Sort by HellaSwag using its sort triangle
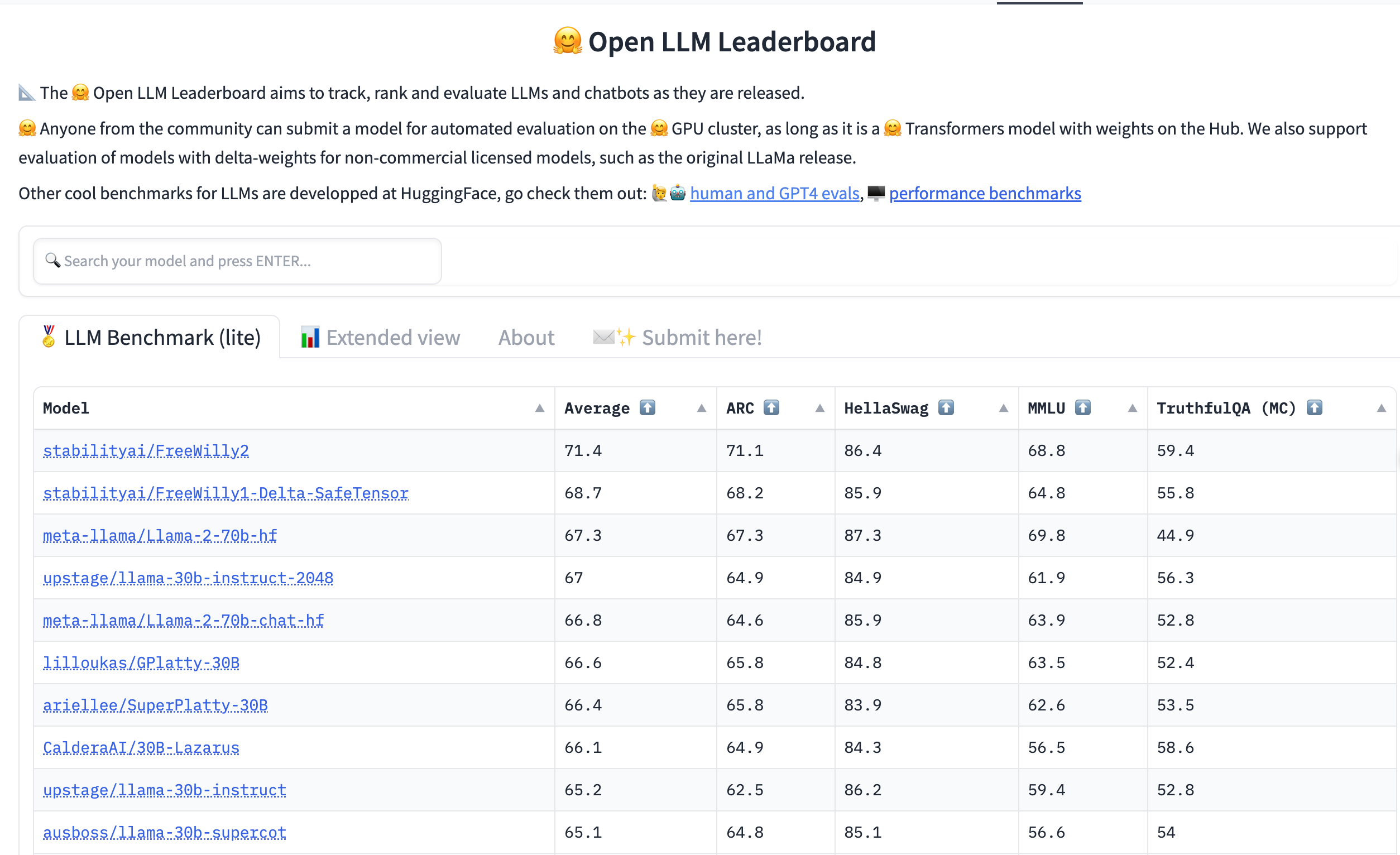1400x855 pixels. (x=1004, y=408)
